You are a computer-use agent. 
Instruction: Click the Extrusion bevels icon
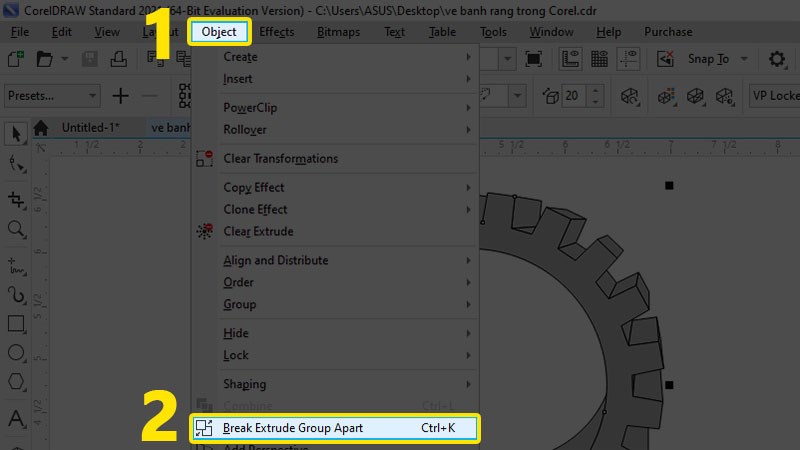tap(696, 96)
